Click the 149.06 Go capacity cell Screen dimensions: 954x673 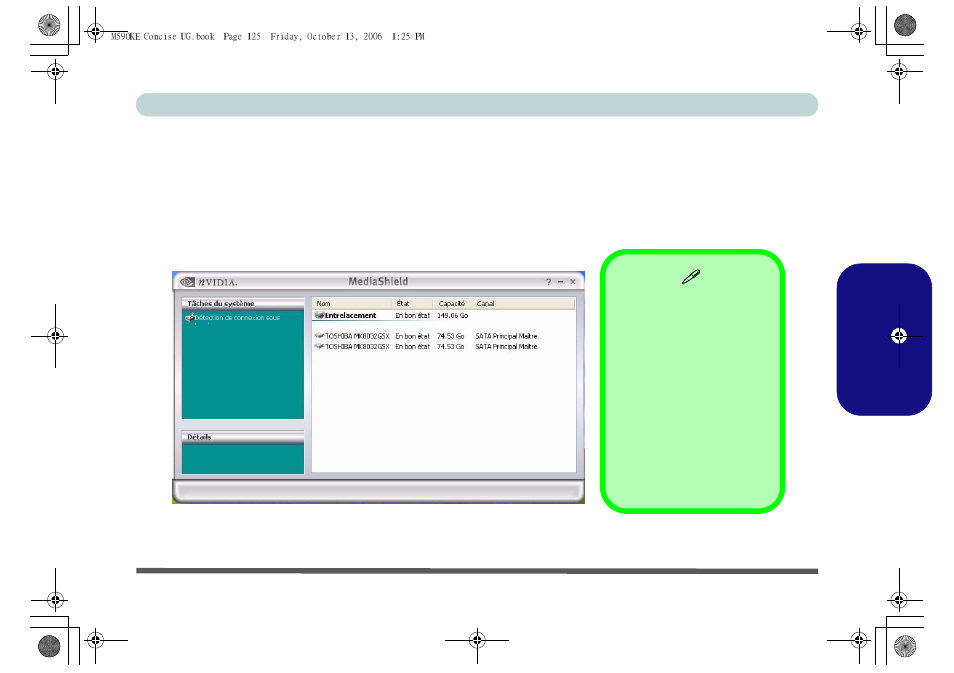tap(453, 315)
